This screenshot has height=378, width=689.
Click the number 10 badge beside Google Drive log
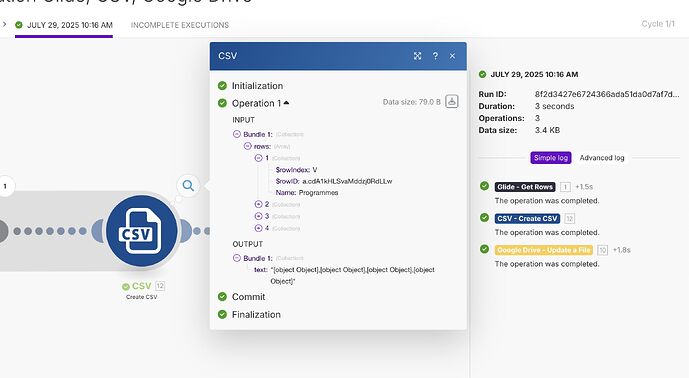[x=602, y=250]
